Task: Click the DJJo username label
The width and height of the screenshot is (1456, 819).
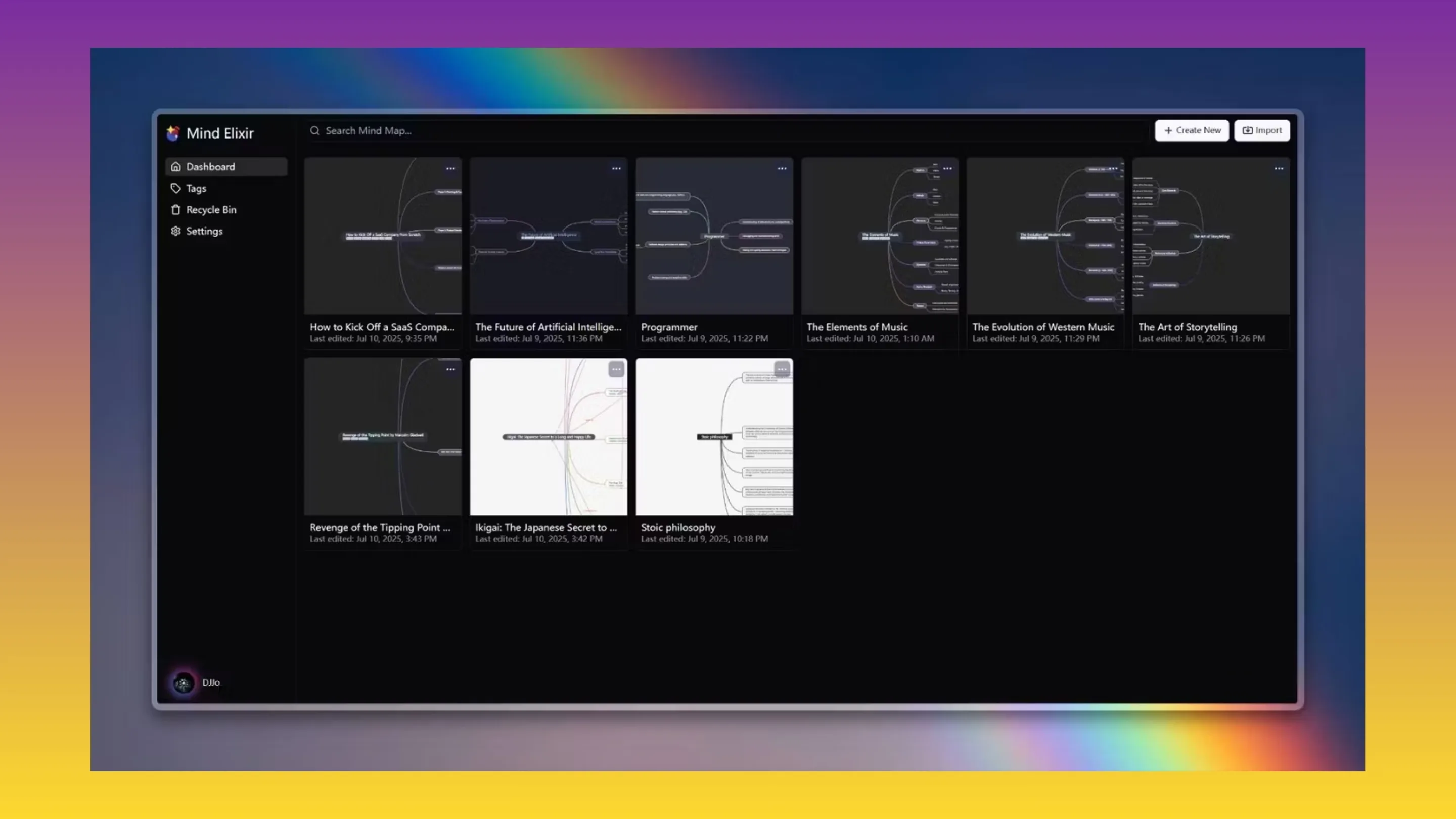Action: [211, 683]
